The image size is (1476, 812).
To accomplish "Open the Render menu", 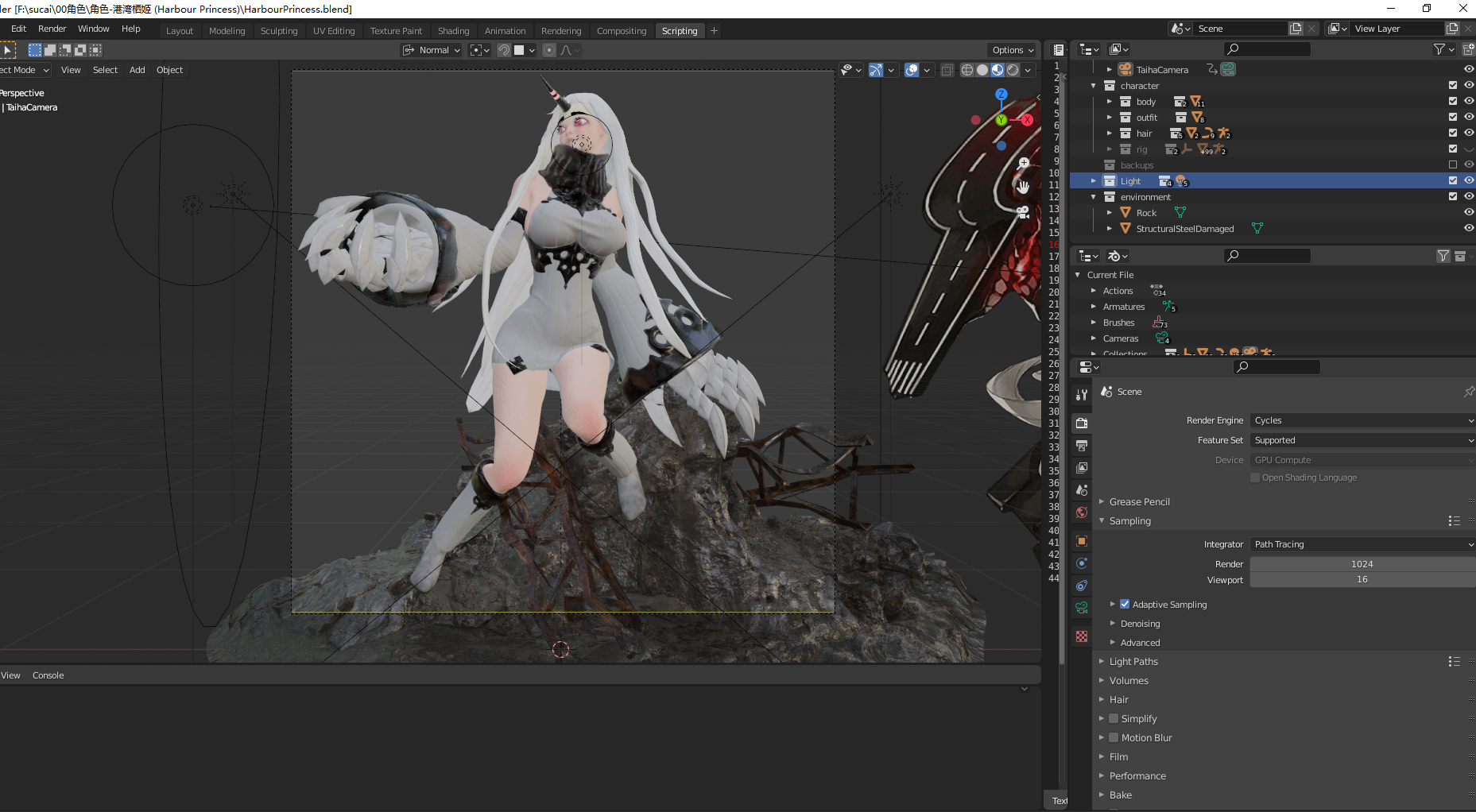I will click(x=52, y=29).
